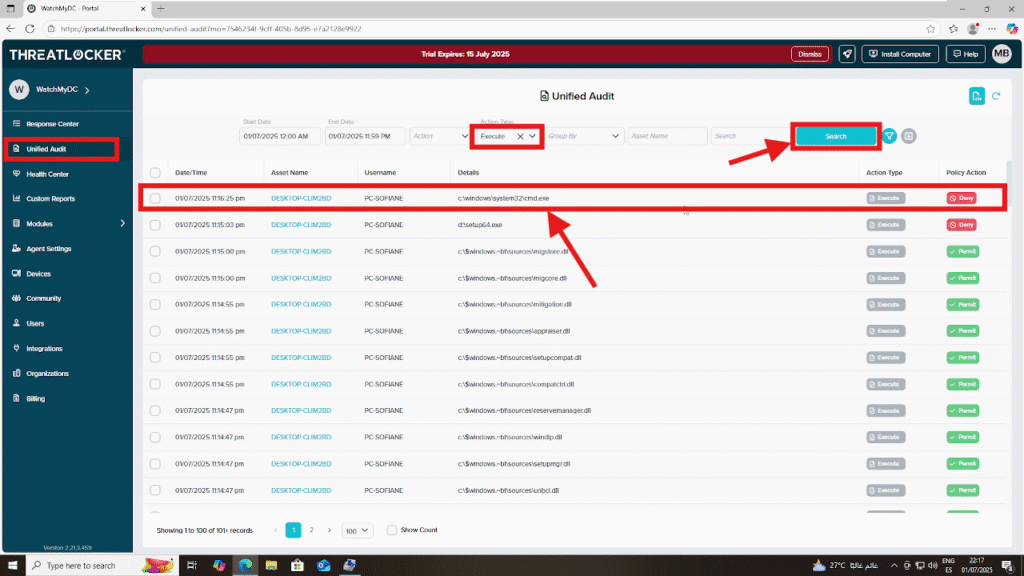The height and width of the screenshot is (576, 1024).
Task: Open Agent Settings page
Action: pyautogui.click(x=48, y=249)
